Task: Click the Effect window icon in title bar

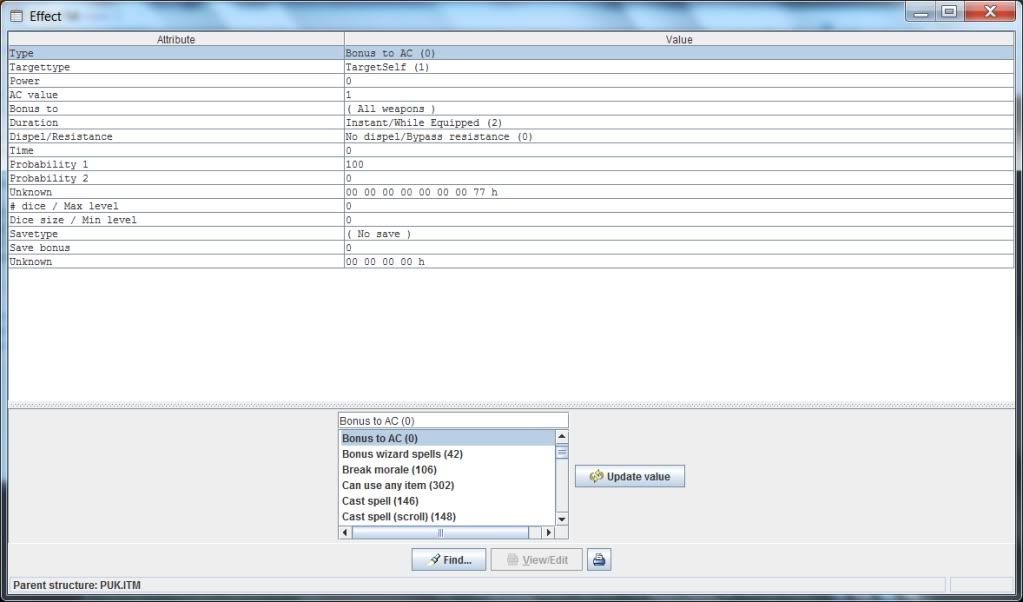Action: 16,16
